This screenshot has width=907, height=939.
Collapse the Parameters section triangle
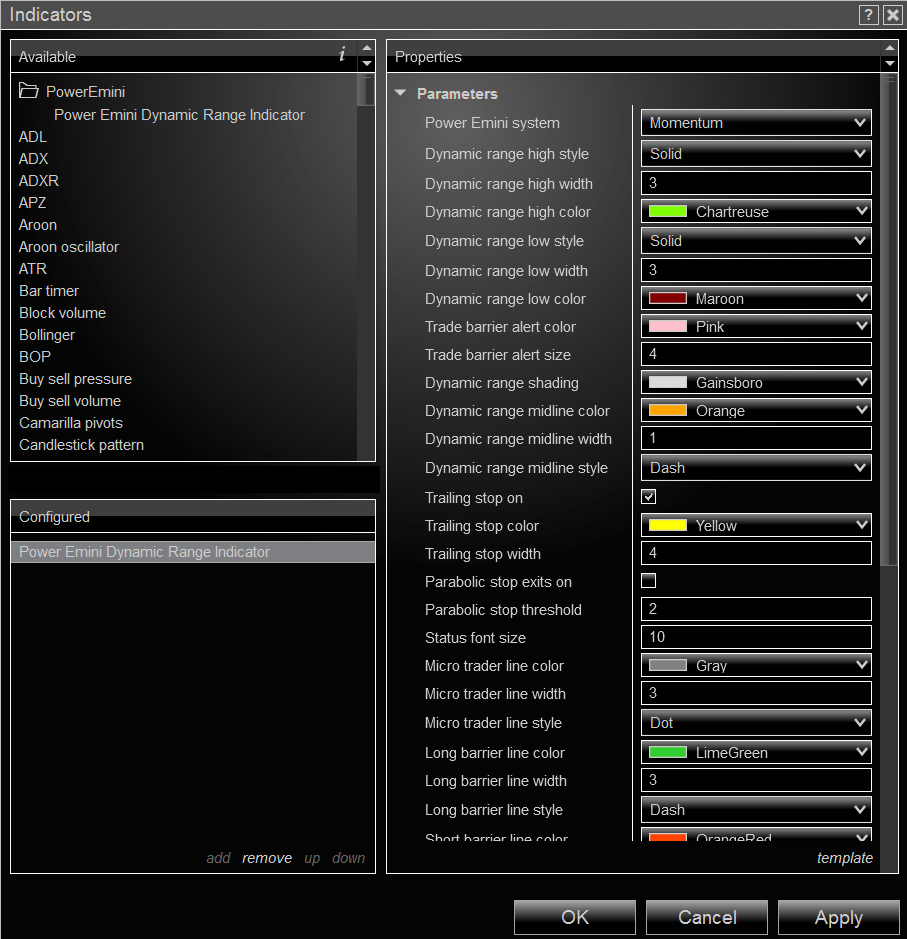pos(401,93)
